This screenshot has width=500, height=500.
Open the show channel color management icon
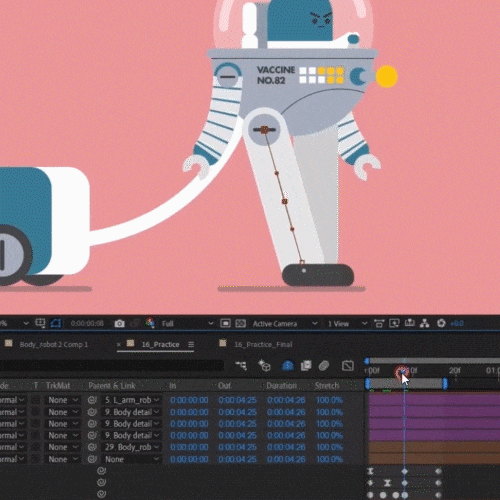point(150,323)
